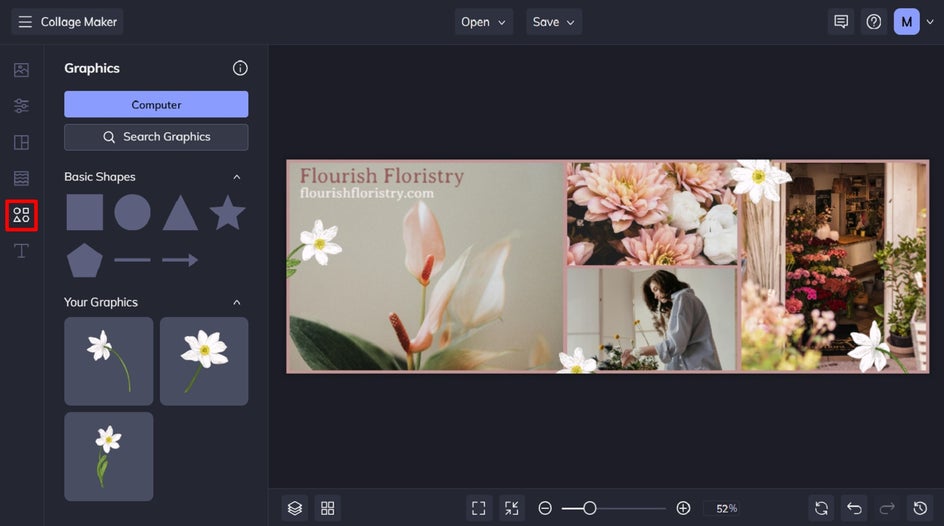Open the Layers panel icon
944x526 pixels.
[x=294, y=509]
